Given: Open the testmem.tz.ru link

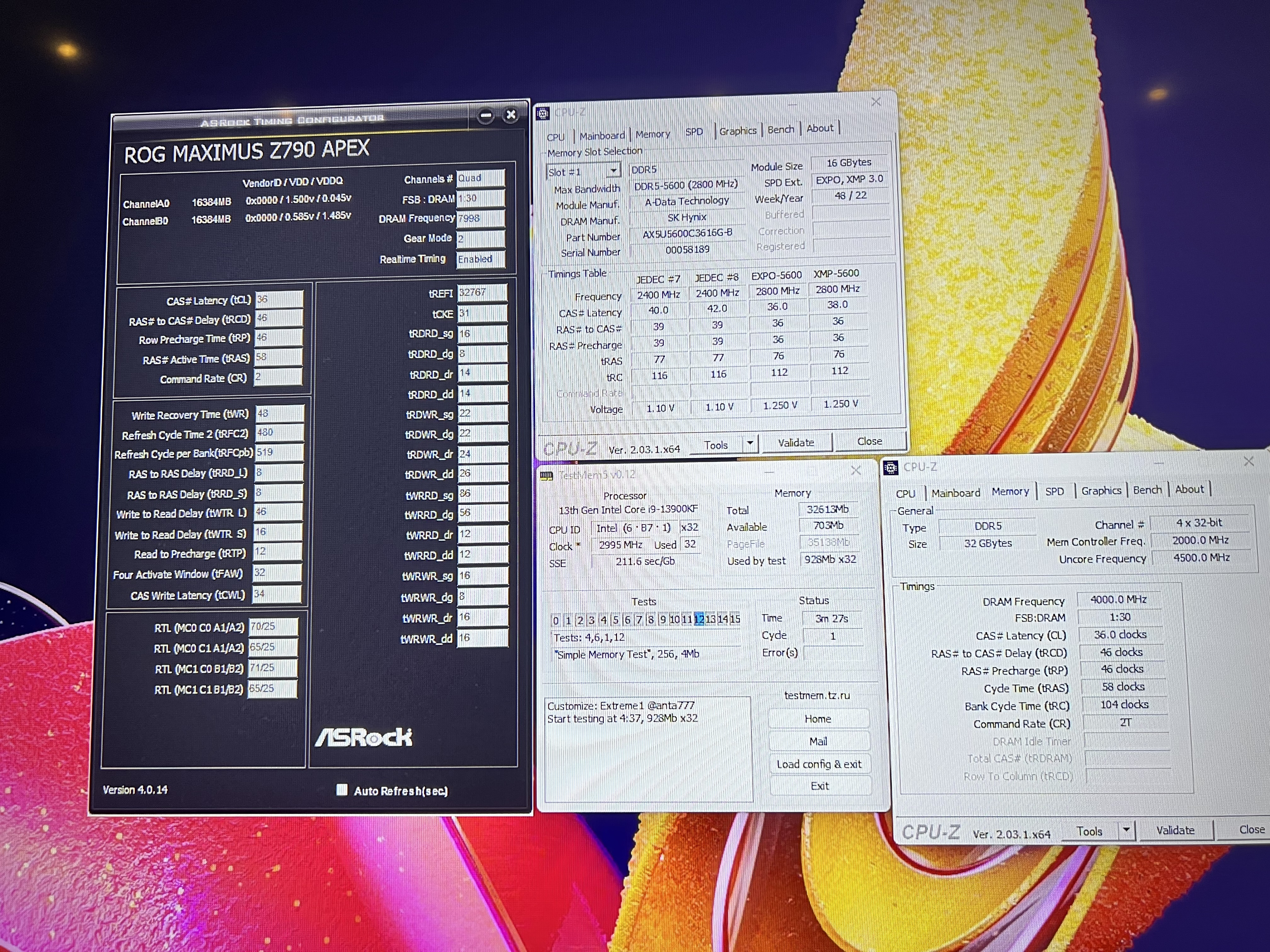Looking at the screenshot, I should (x=817, y=695).
